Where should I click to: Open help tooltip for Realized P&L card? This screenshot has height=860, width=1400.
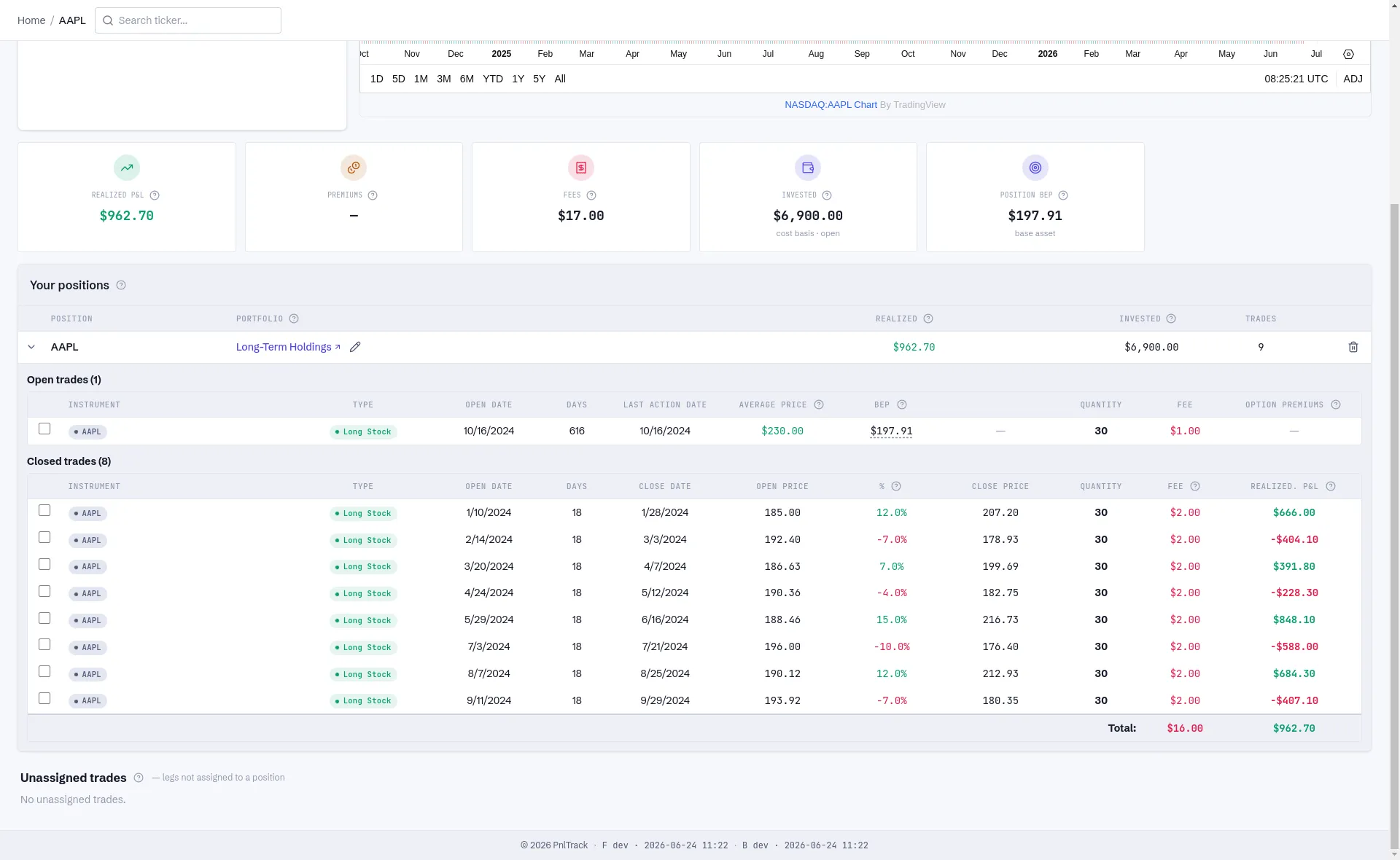point(155,195)
